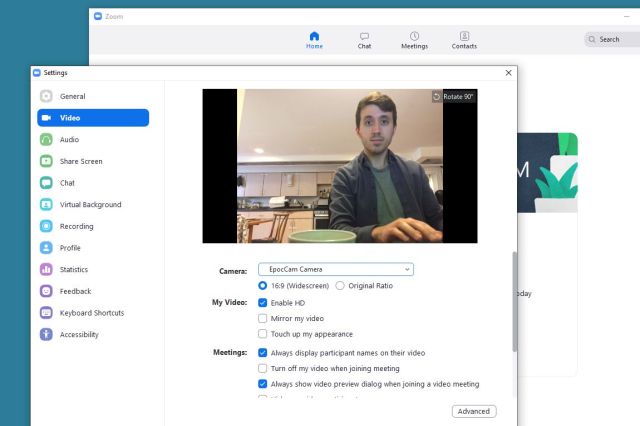
Task: Open the Accessibility settings icon
Action: (46, 335)
